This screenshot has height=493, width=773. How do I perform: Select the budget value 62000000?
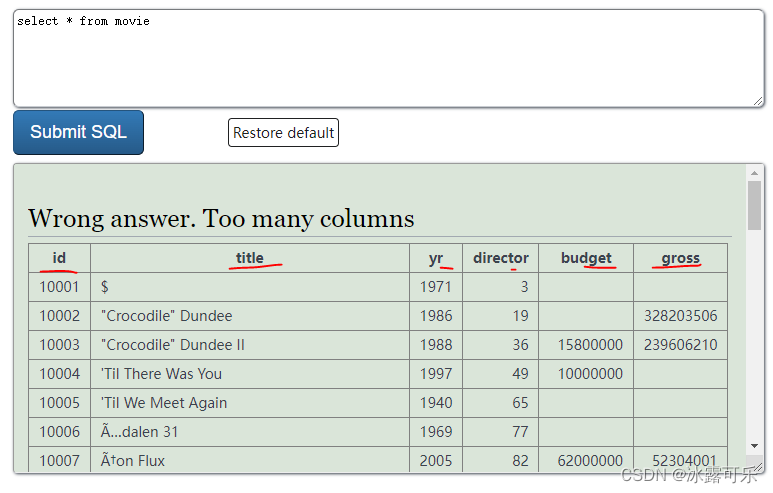586,460
